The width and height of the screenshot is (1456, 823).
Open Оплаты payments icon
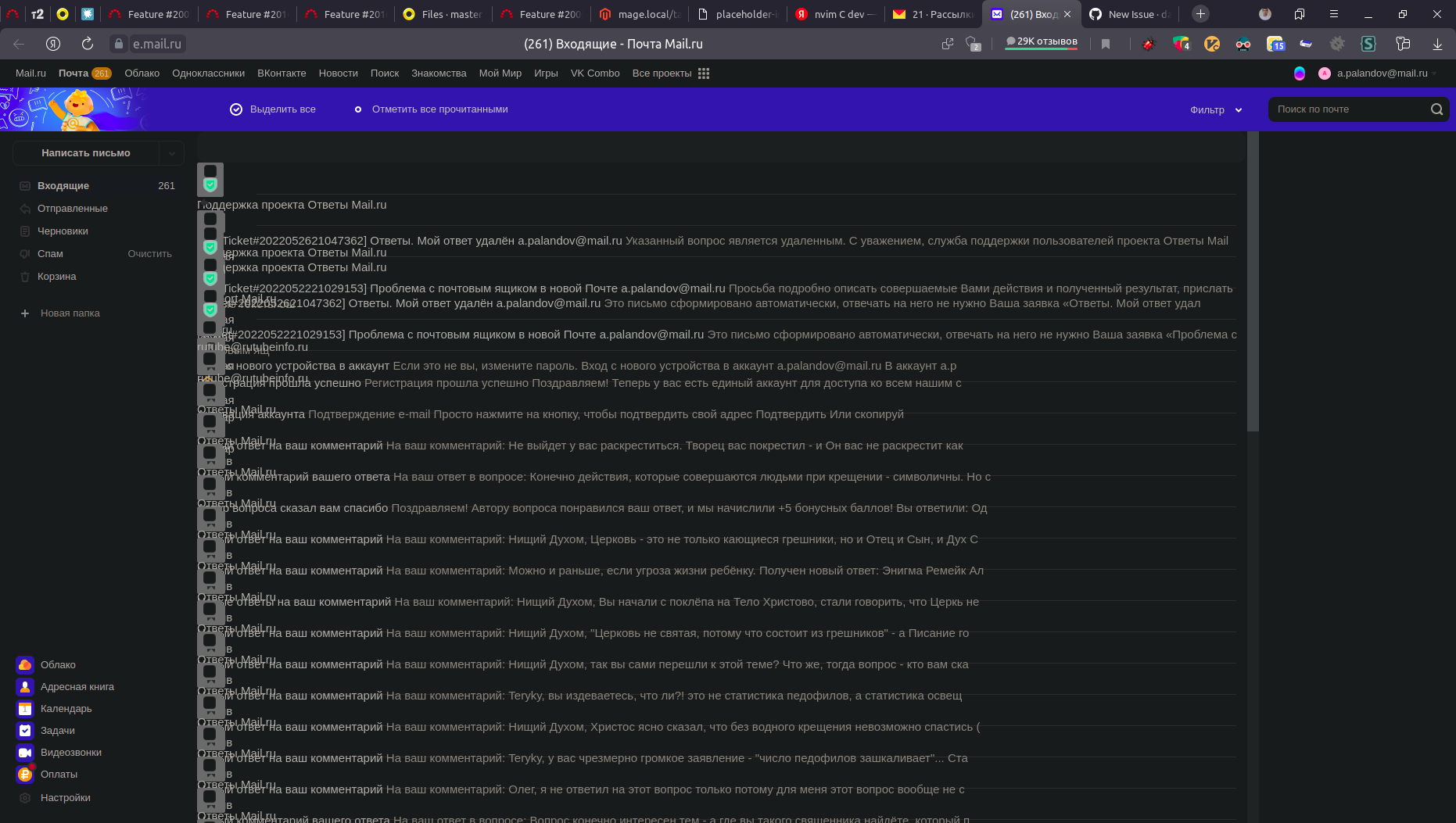point(25,774)
